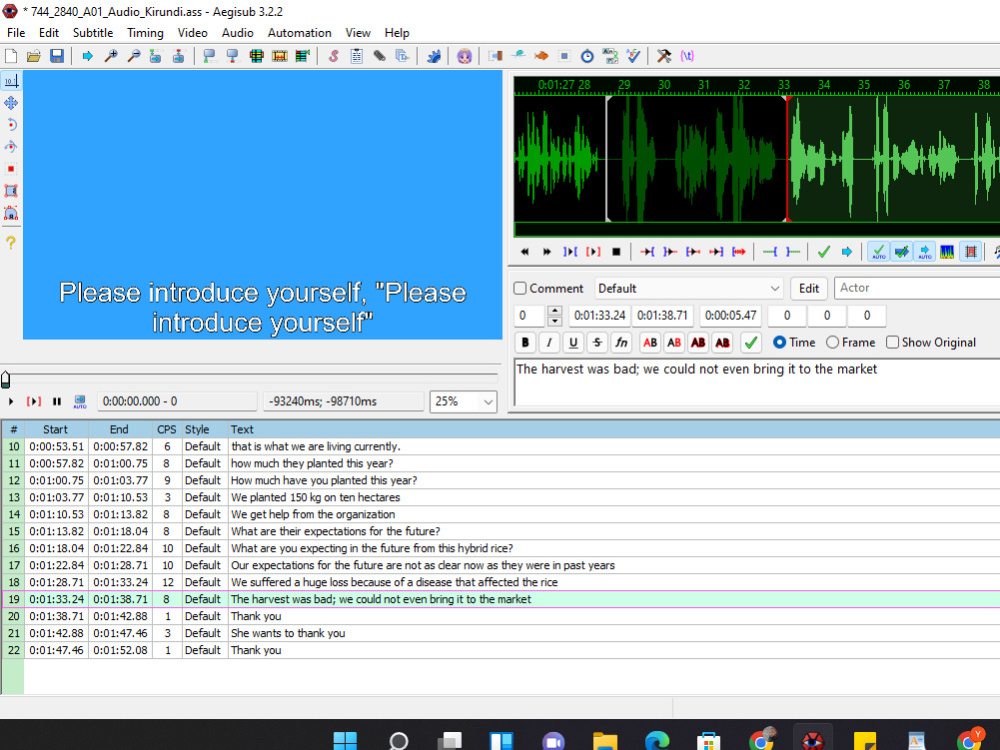The height and width of the screenshot is (750, 1000).
Task: Open the Fonts Collector icon
Action: pos(402,56)
